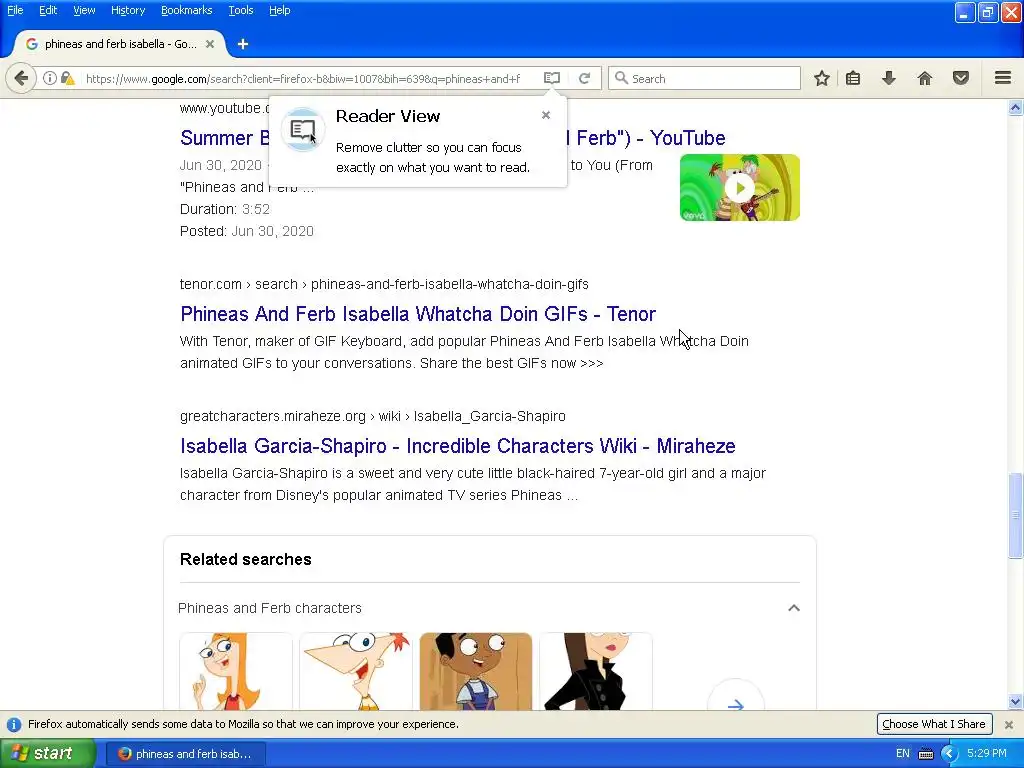Screen dimensions: 1024x768
Task: Open the History menu
Action: pos(127,10)
